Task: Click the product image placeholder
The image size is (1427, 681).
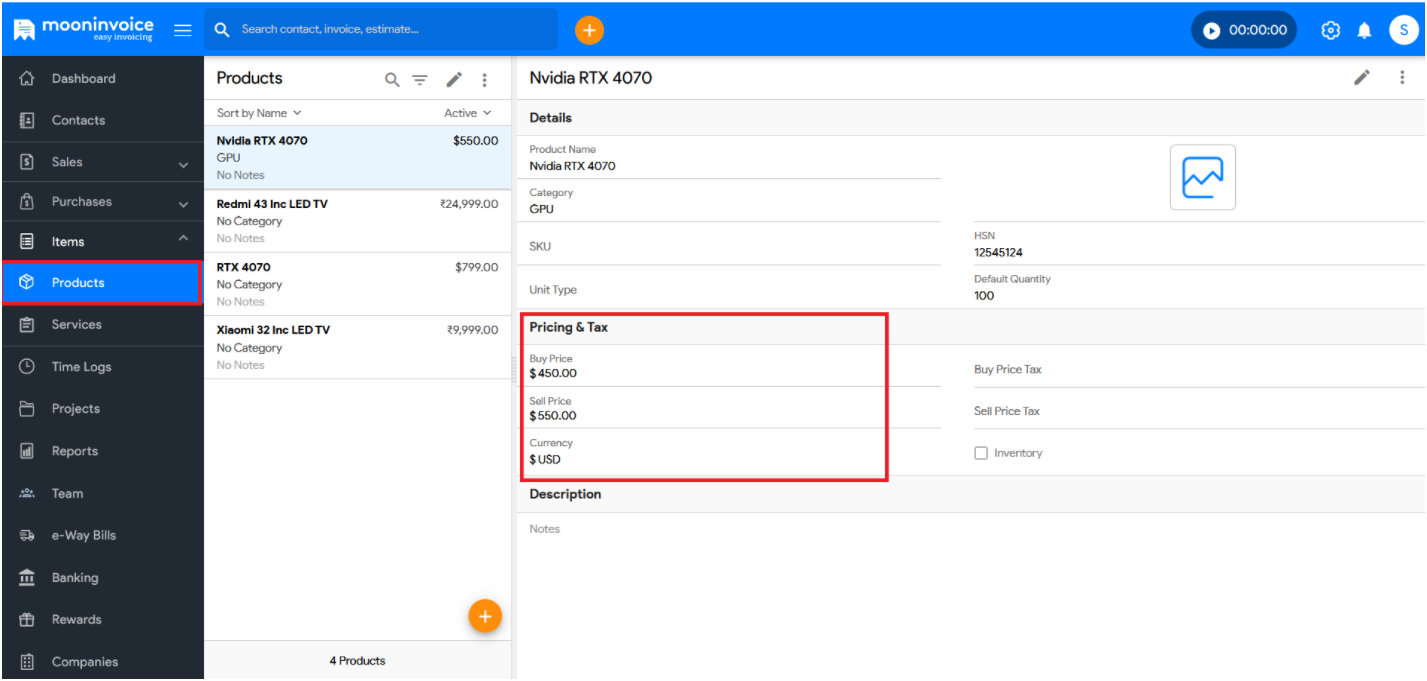Action: 1202,177
